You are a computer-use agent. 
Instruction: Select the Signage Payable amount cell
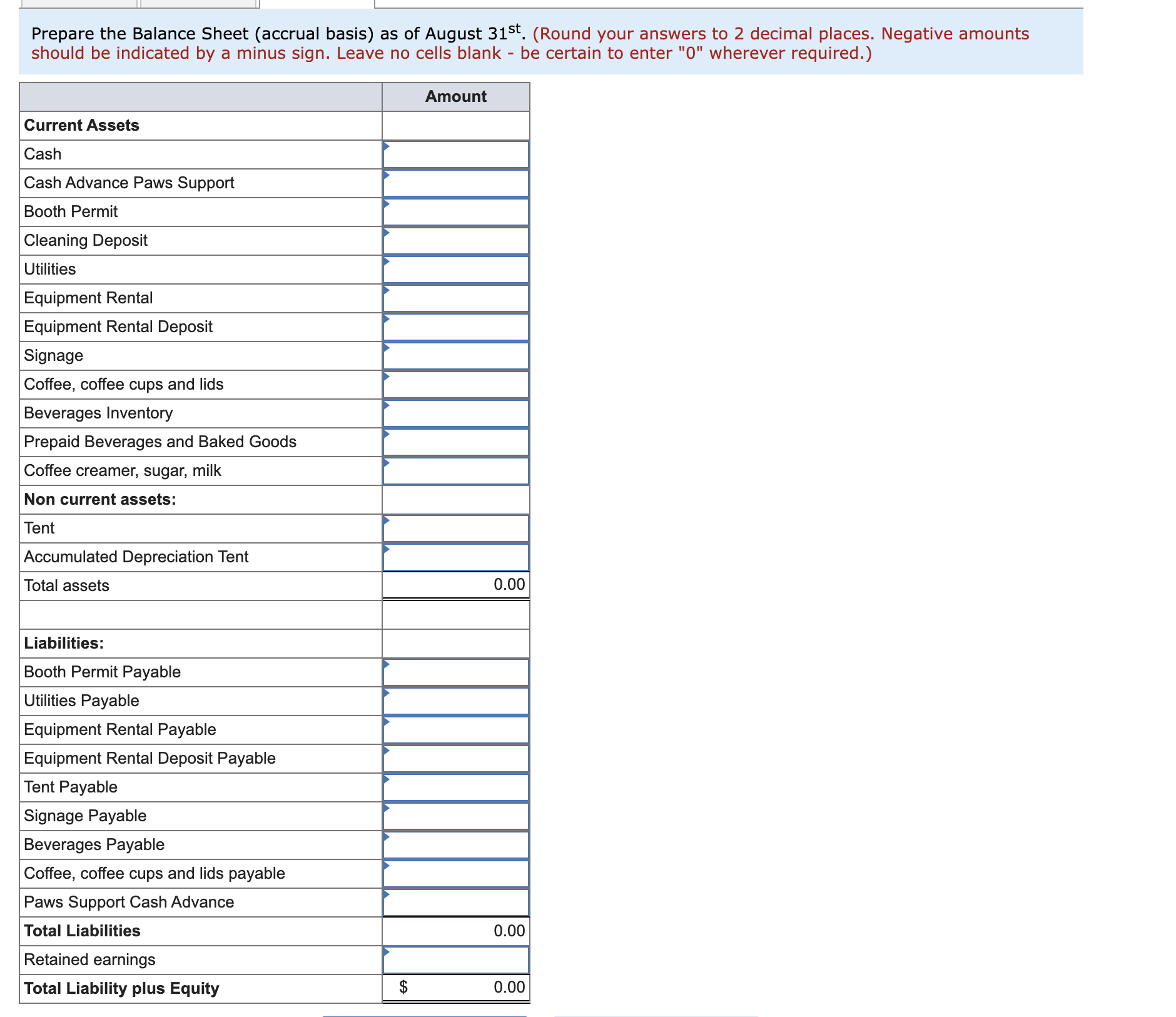click(456, 816)
